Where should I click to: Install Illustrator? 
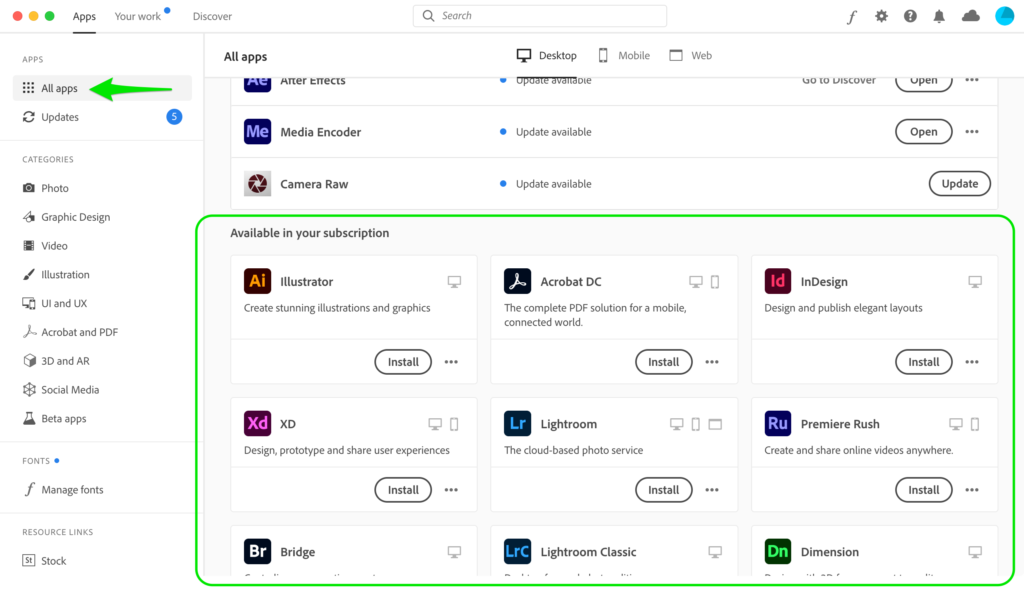(x=403, y=362)
